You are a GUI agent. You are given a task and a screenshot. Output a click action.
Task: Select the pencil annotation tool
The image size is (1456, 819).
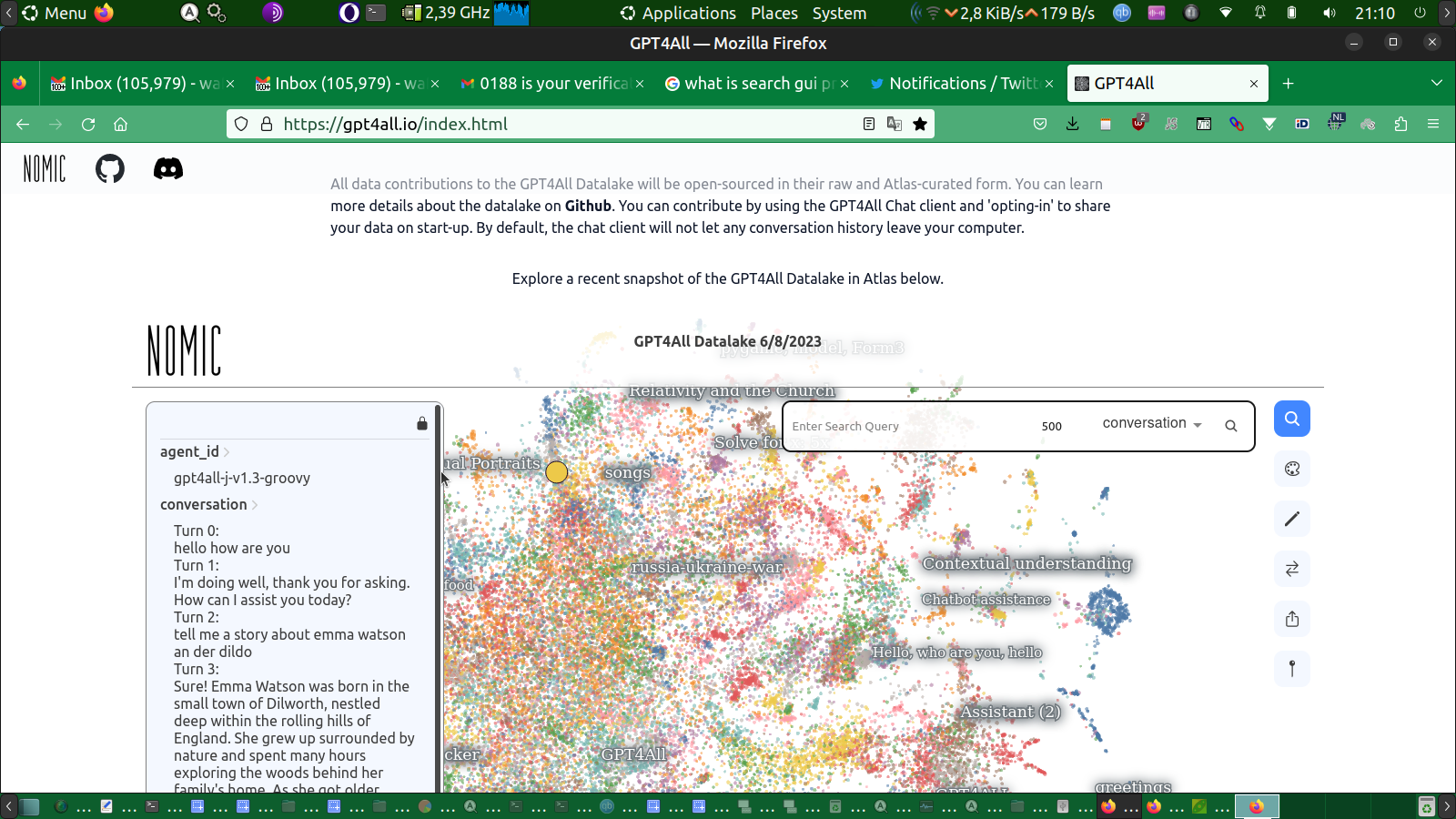1292,519
